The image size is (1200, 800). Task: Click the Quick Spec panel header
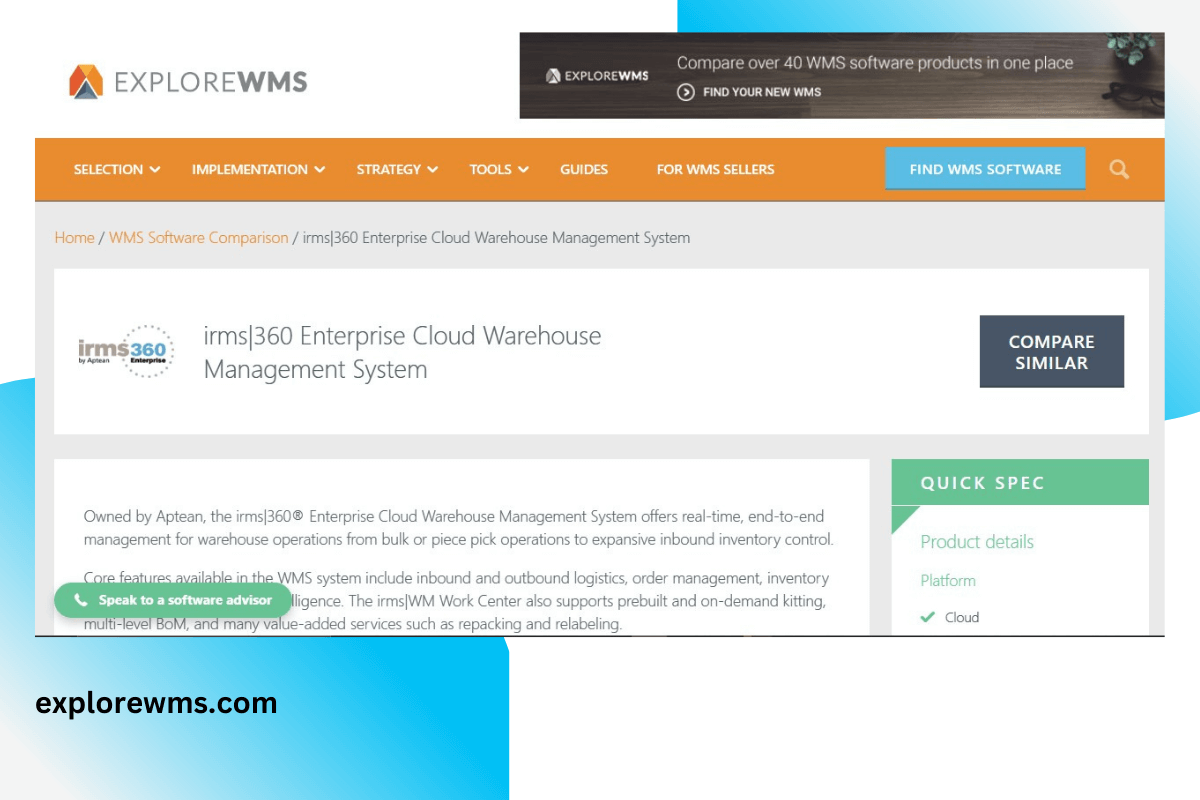tap(1020, 483)
